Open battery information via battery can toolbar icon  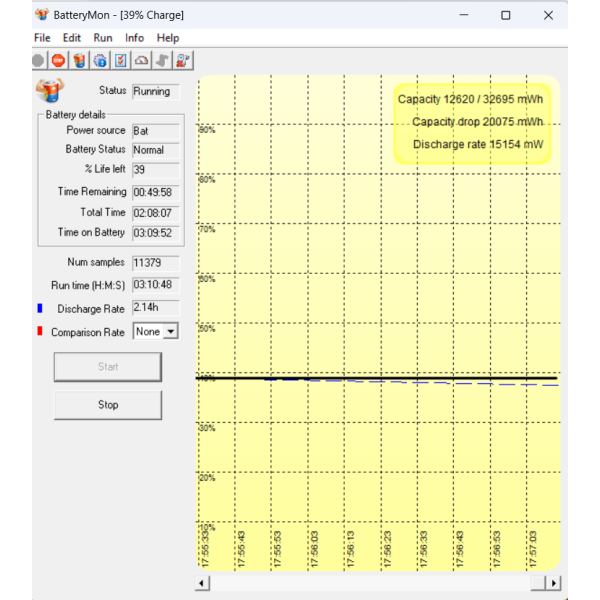[79, 60]
